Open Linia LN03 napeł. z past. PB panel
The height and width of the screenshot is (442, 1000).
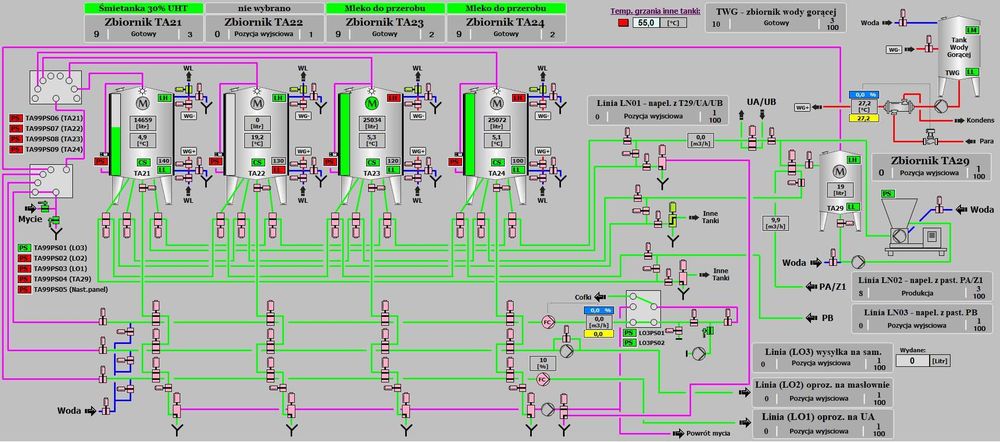click(922, 319)
